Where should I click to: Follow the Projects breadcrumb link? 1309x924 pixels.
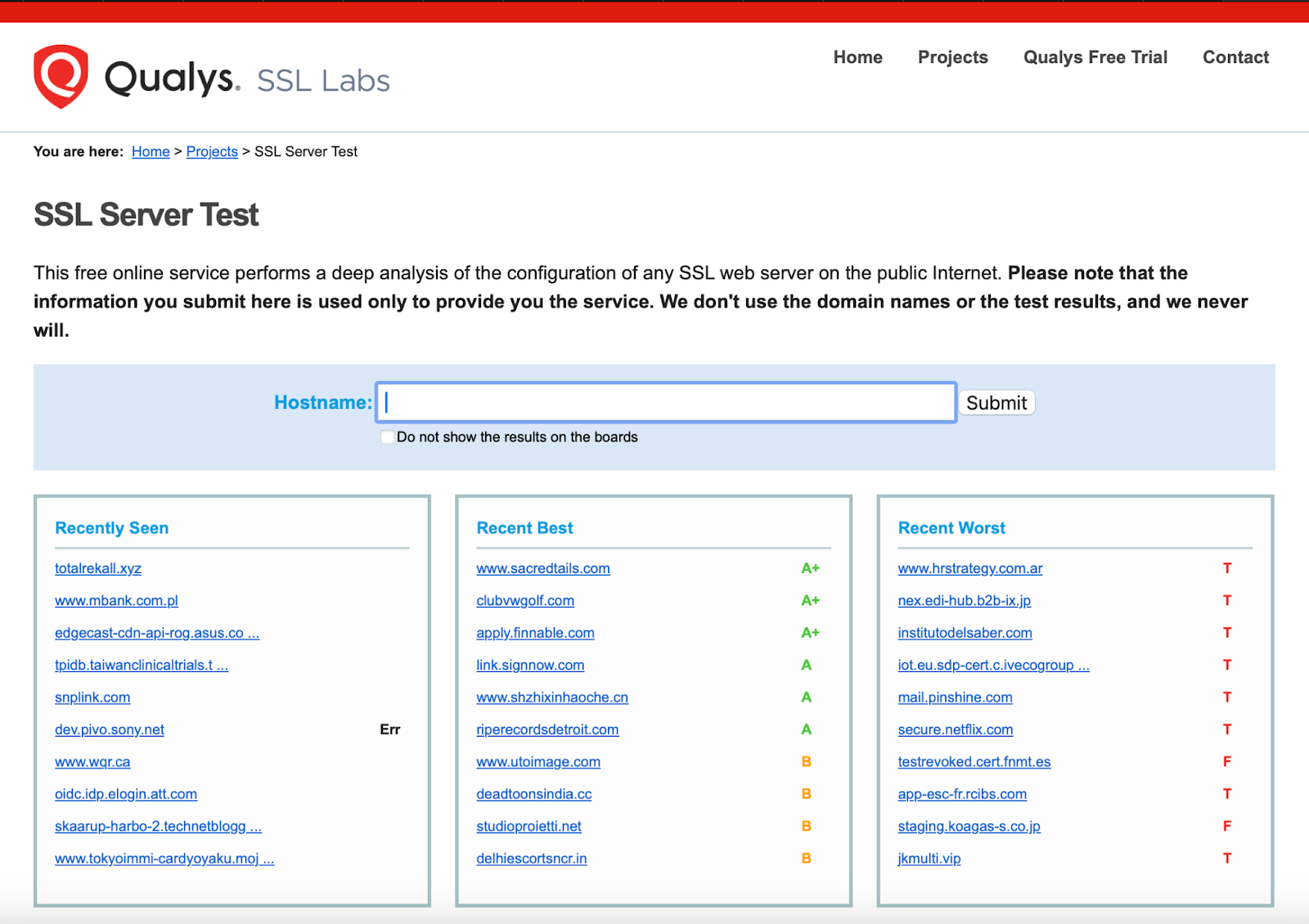pyautogui.click(x=212, y=151)
